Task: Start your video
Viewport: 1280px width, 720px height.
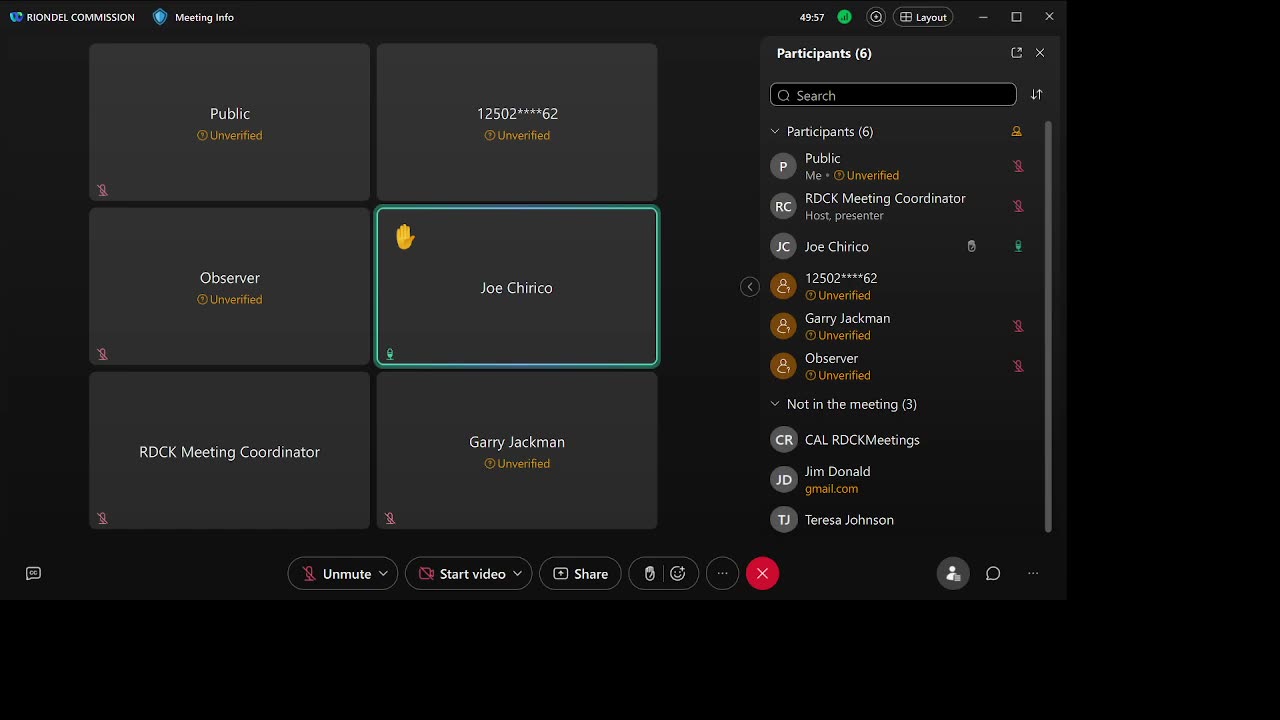Action: click(462, 574)
